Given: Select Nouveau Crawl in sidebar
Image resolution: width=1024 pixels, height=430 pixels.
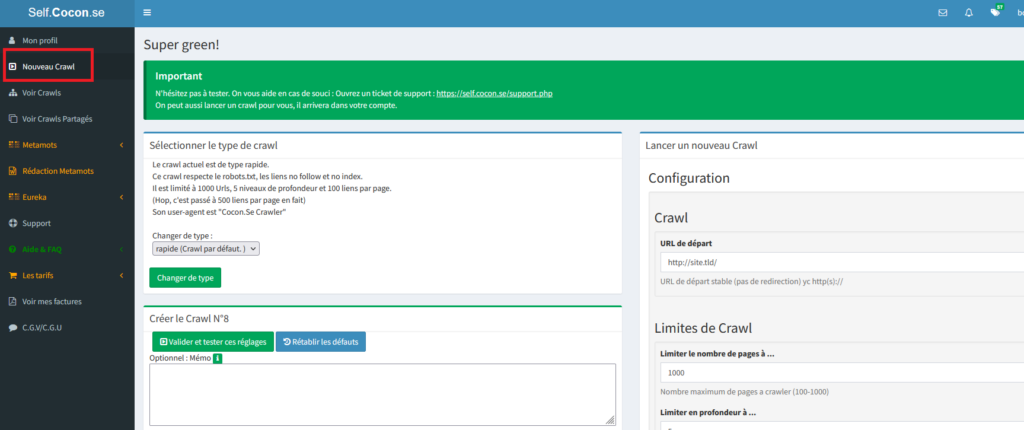Looking at the screenshot, I should coord(48,66).
